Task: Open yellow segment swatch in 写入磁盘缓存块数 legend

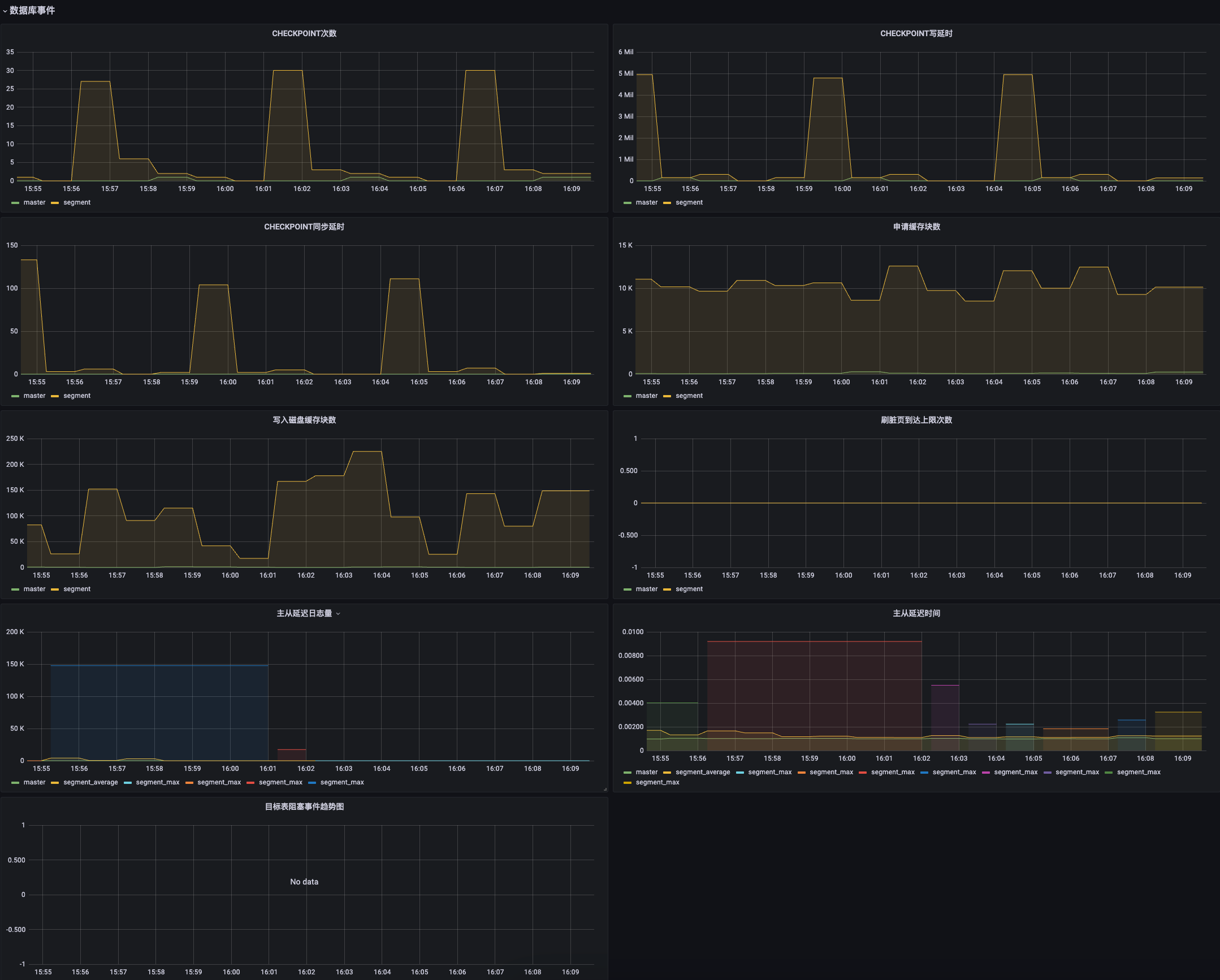Action: (x=55, y=589)
